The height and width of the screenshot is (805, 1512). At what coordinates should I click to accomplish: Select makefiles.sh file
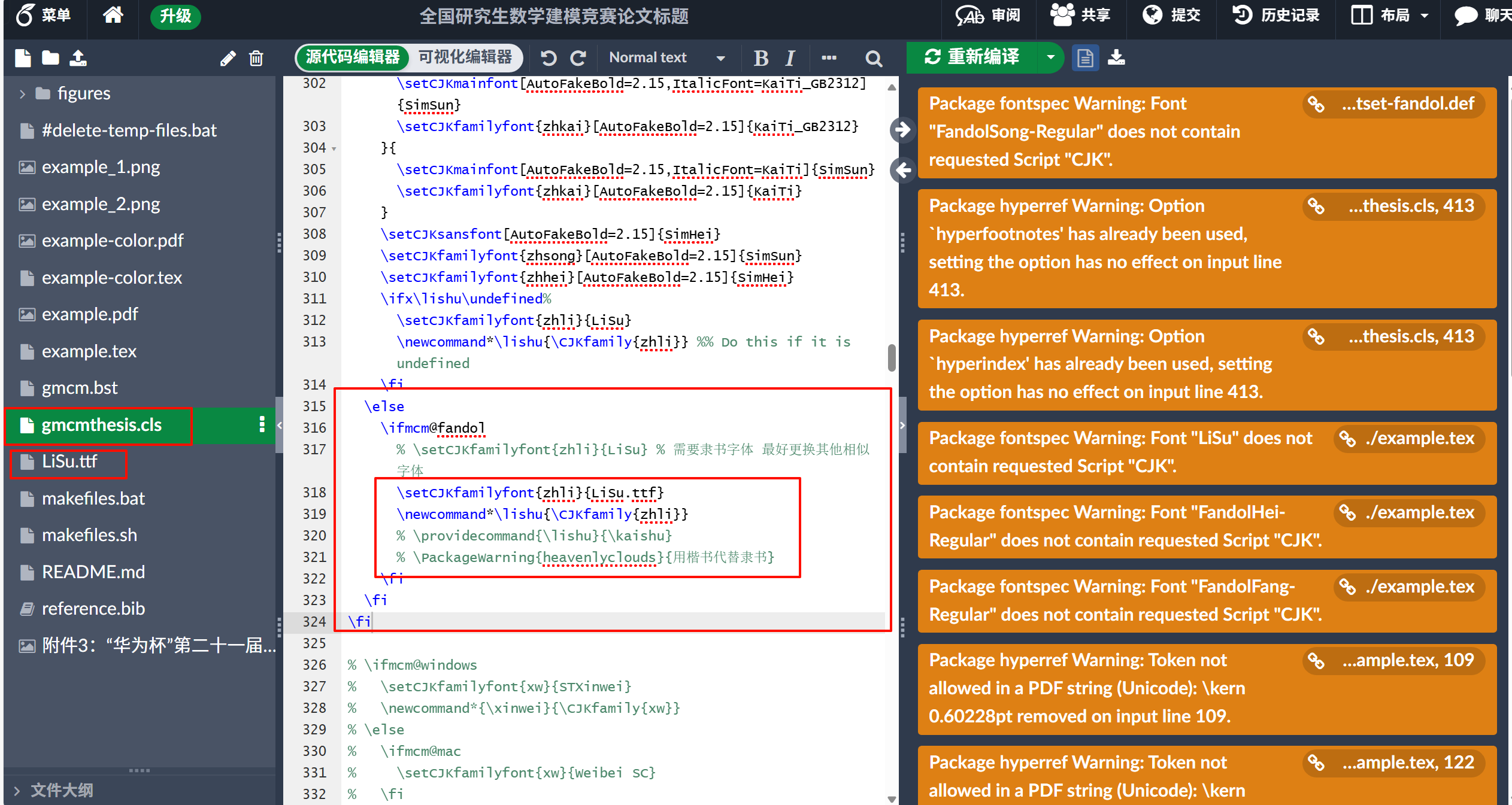89,535
